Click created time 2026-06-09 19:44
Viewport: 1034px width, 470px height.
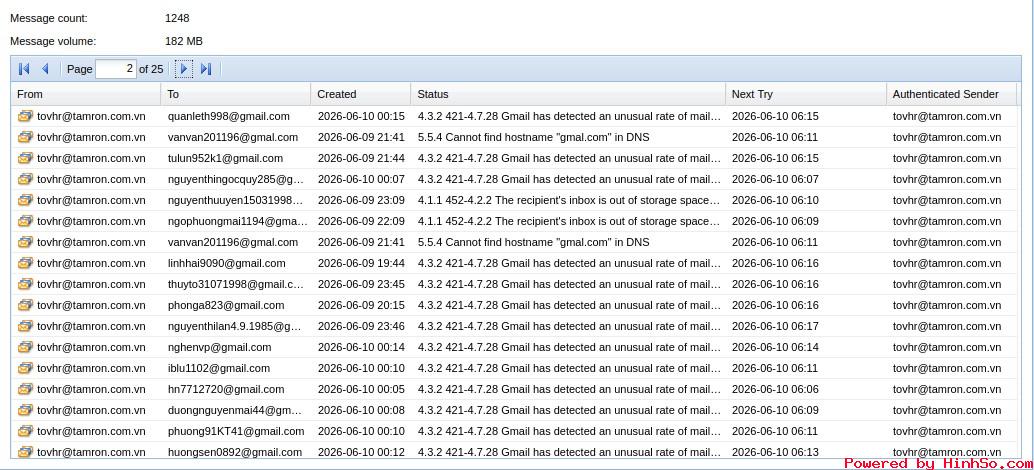pyautogui.click(x=361, y=263)
